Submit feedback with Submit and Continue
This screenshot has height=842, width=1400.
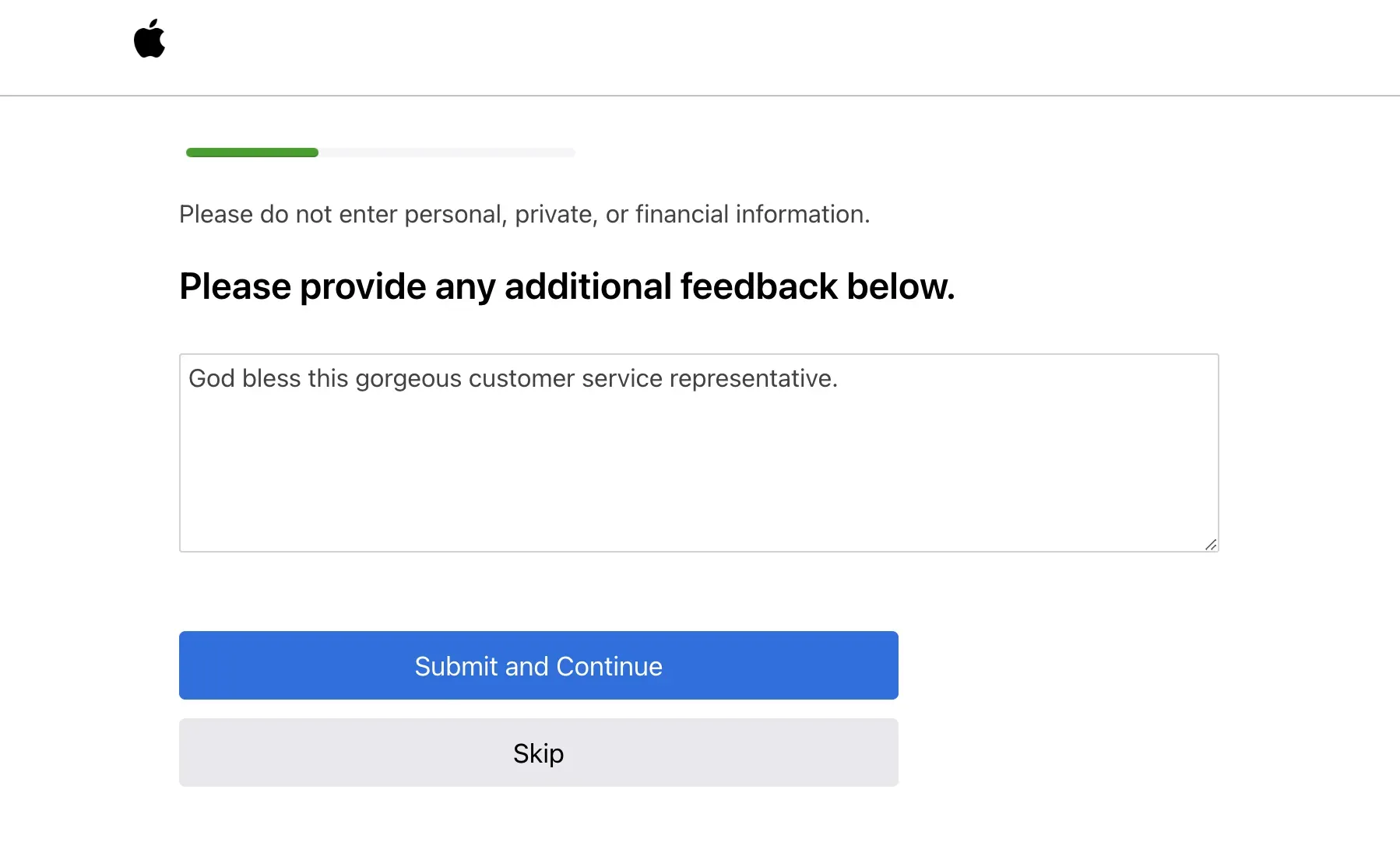539,665
